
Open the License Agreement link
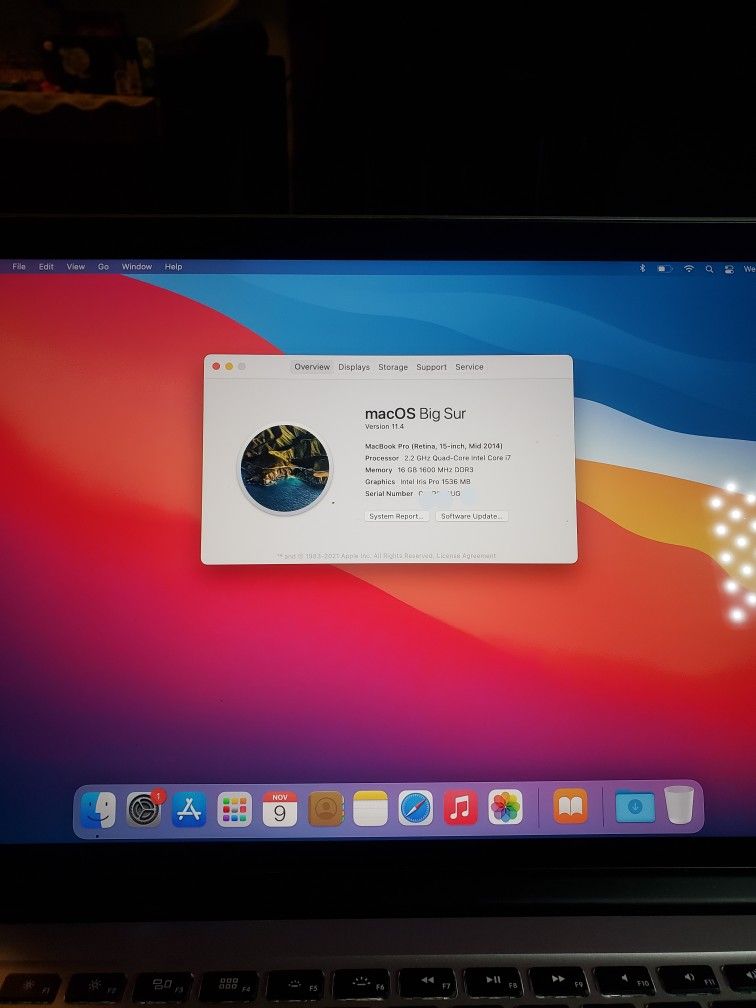click(x=466, y=555)
